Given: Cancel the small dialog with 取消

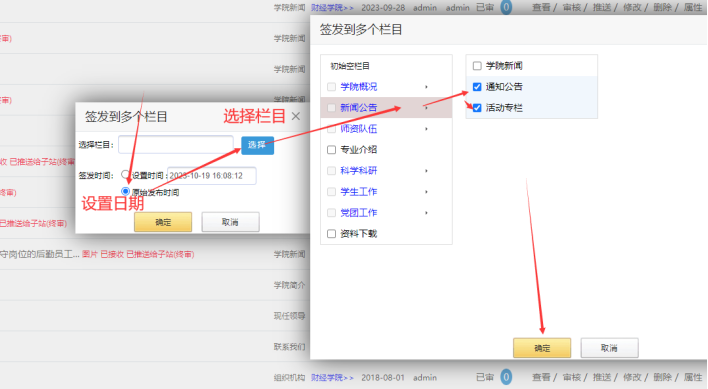Looking at the screenshot, I should click(x=230, y=222).
